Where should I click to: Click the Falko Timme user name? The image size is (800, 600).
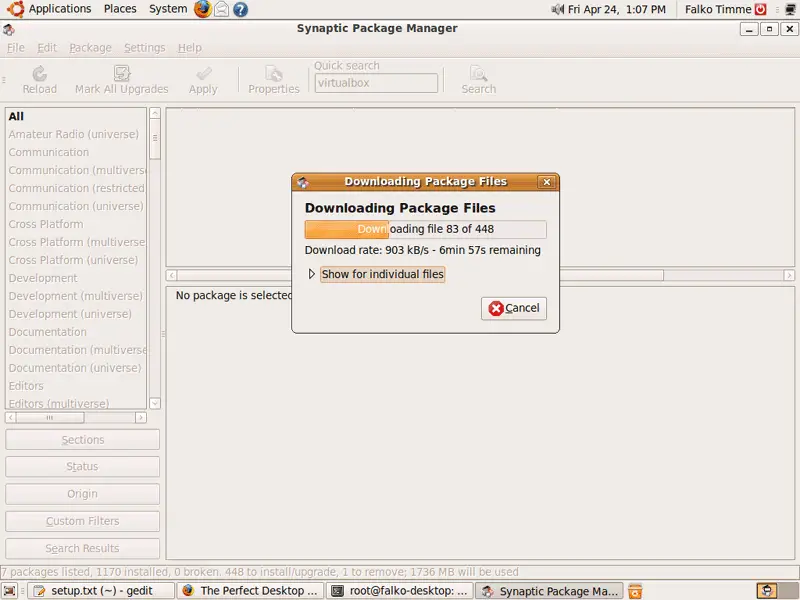(718, 9)
